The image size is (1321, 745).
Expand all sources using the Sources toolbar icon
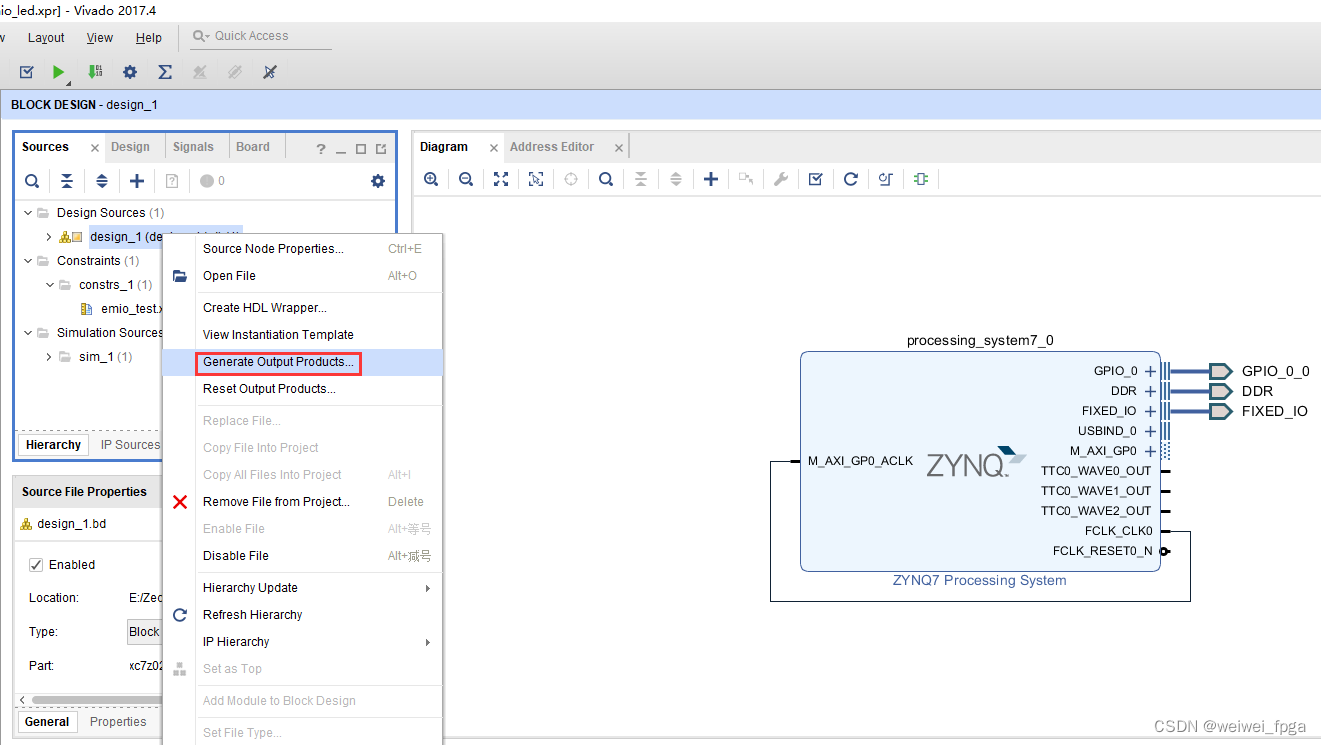(102, 181)
